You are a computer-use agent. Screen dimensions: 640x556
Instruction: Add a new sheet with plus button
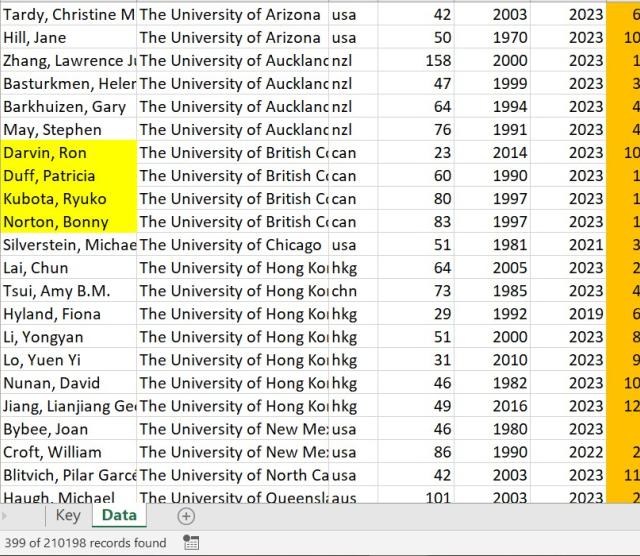186,516
